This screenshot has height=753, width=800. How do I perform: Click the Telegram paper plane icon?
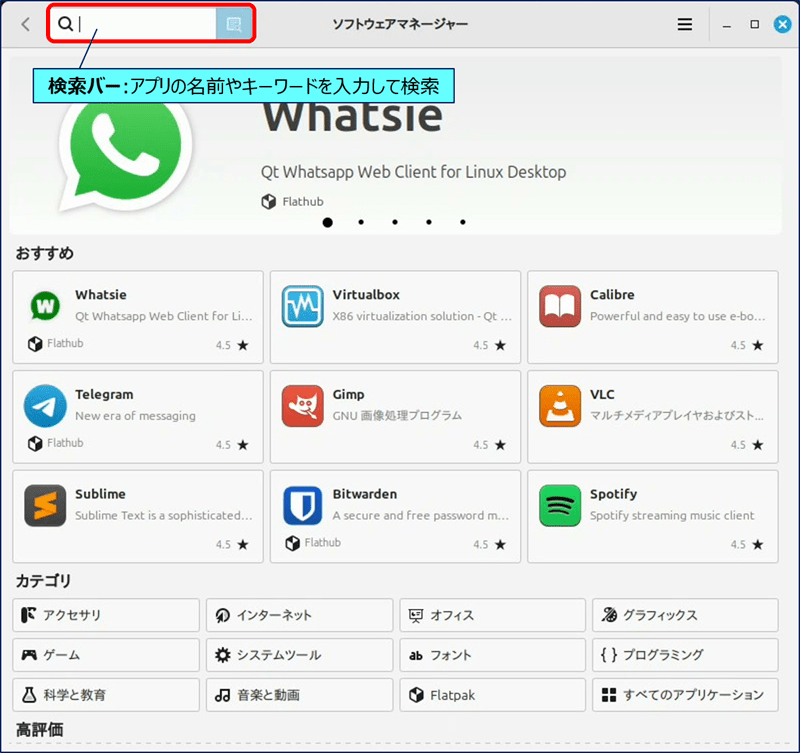(45, 406)
